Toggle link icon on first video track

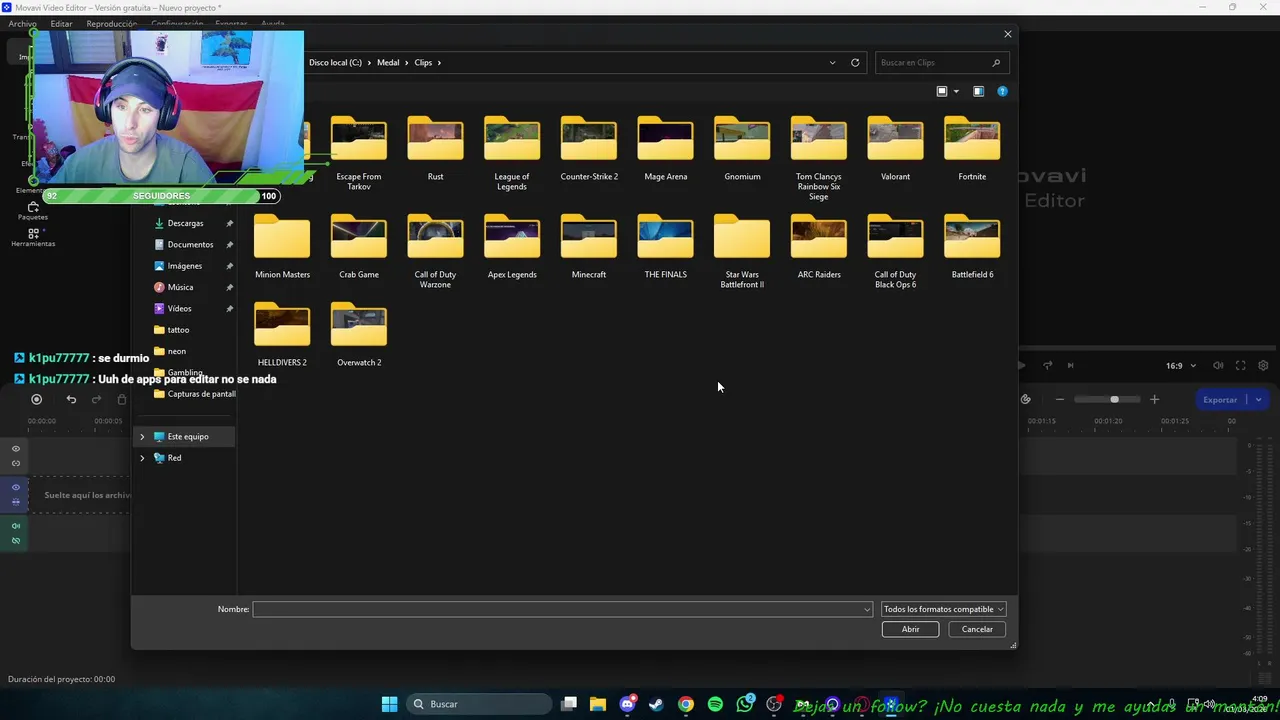pos(16,463)
